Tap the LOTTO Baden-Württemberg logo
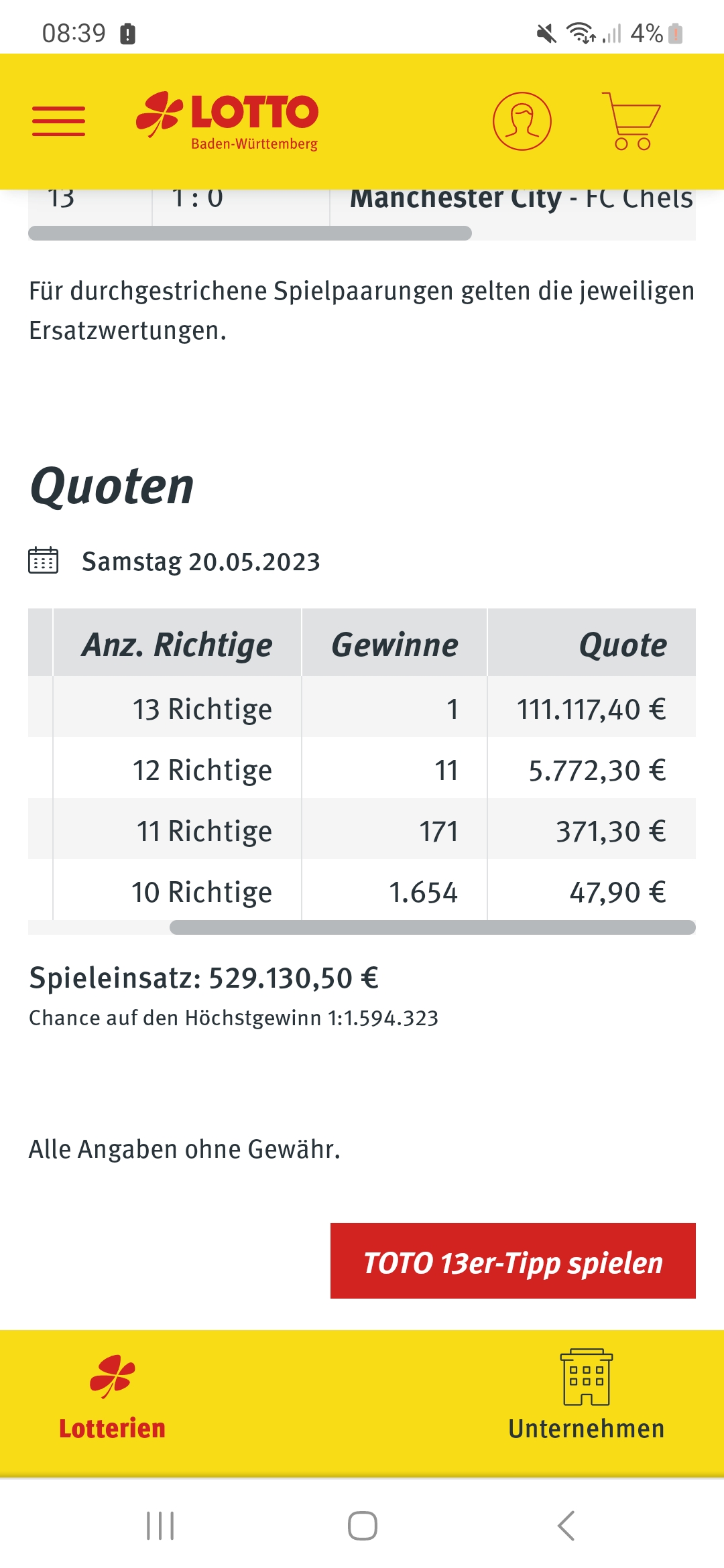The width and height of the screenshot is (724, 1568). coord(227,121)
